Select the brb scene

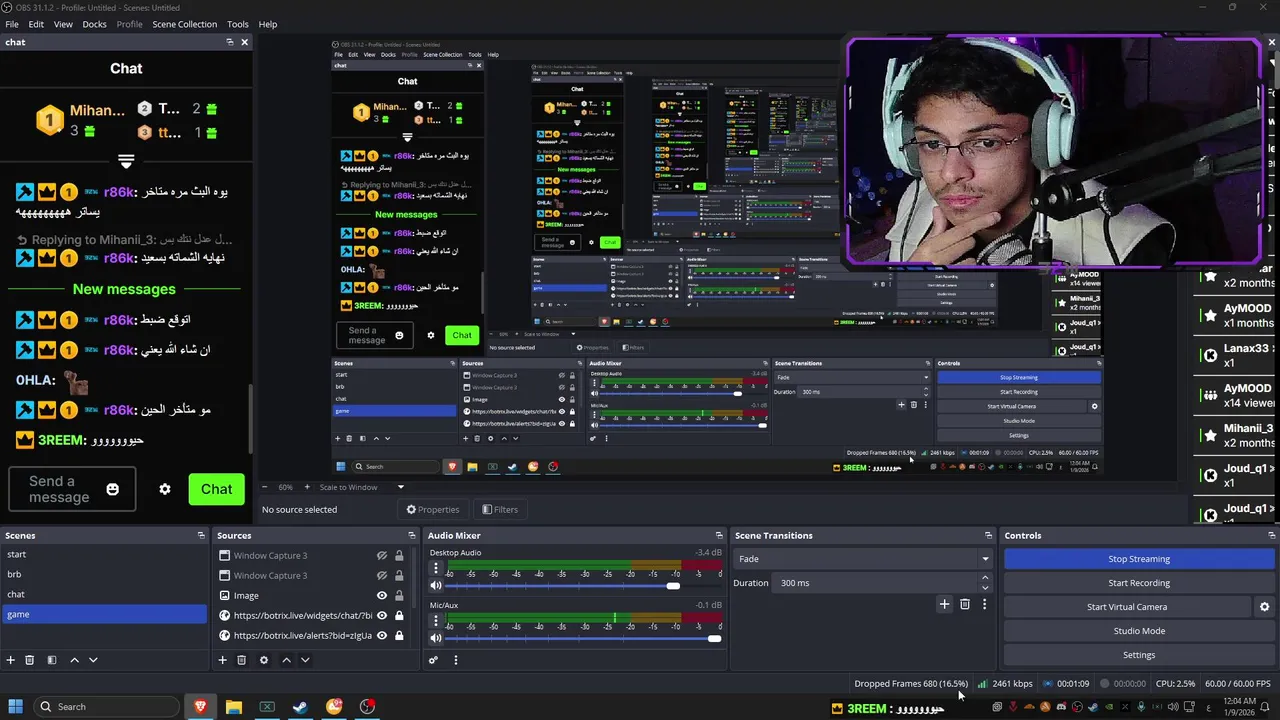(x=103, y=574)
